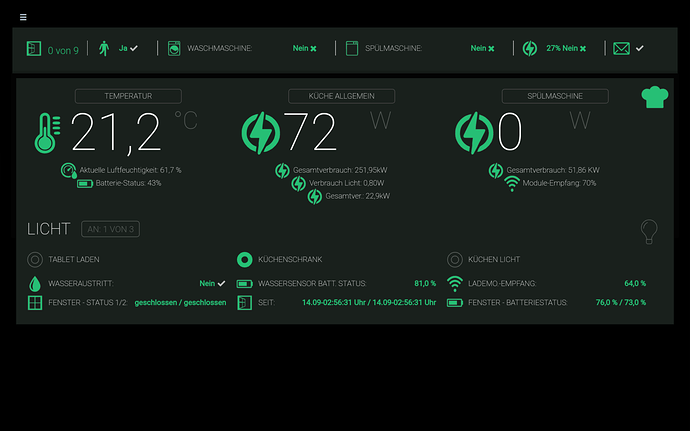Toggle the Tablet Laden switch
The image size is (690, 431).
coord(35,259)
